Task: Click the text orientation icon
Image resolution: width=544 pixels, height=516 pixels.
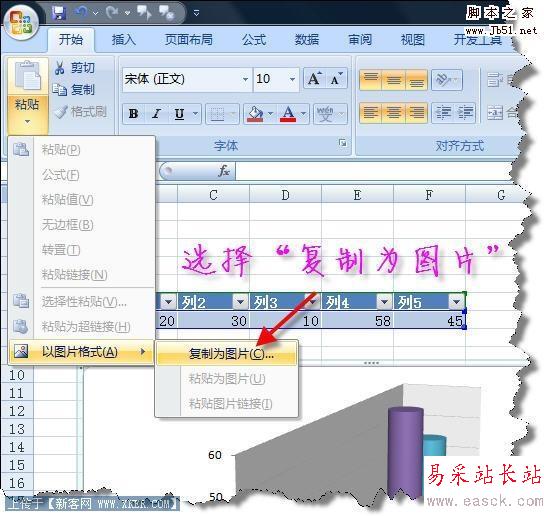Action: (447, 79)
